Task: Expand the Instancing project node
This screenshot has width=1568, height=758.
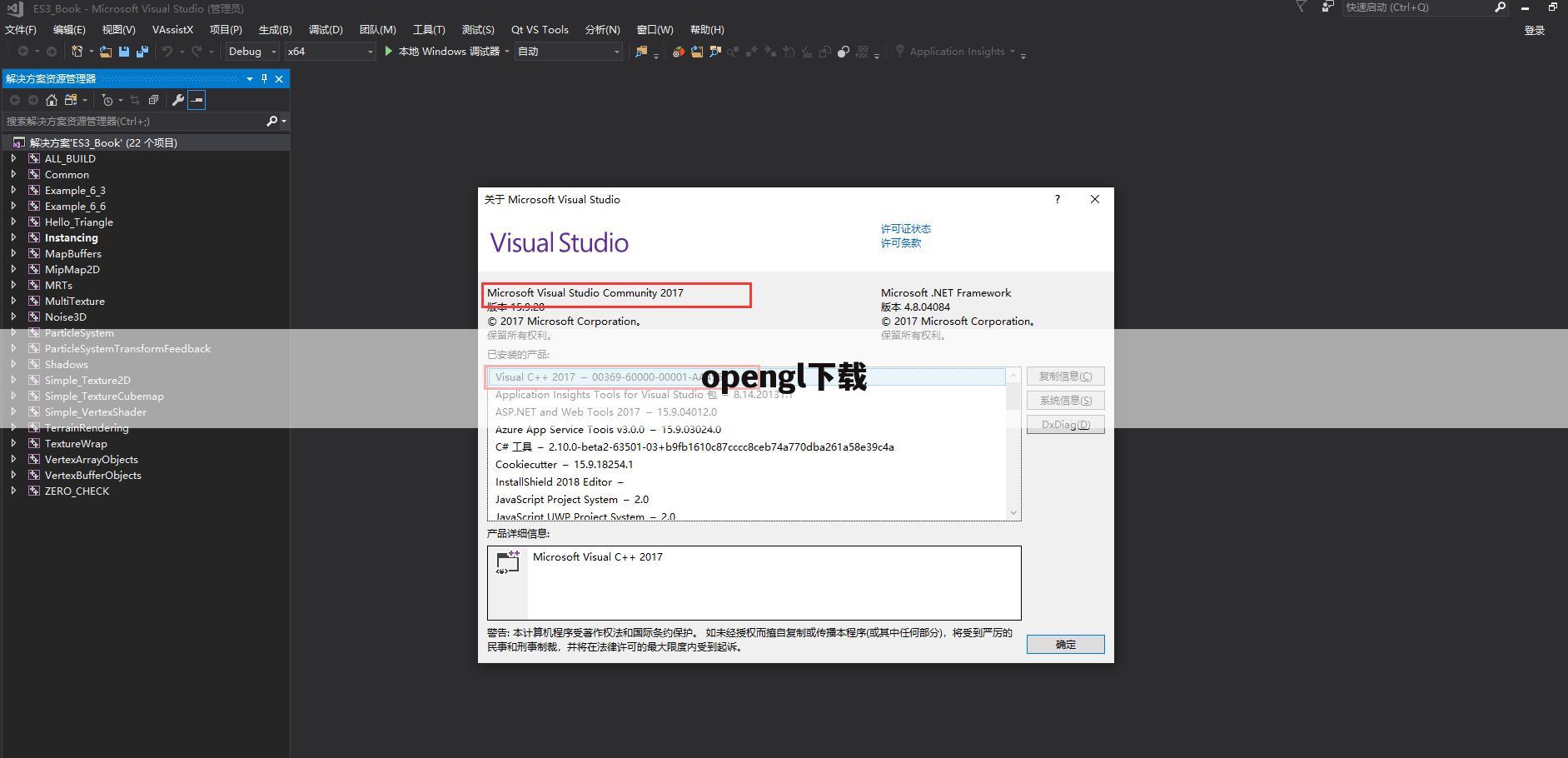Action: [13, 237]
